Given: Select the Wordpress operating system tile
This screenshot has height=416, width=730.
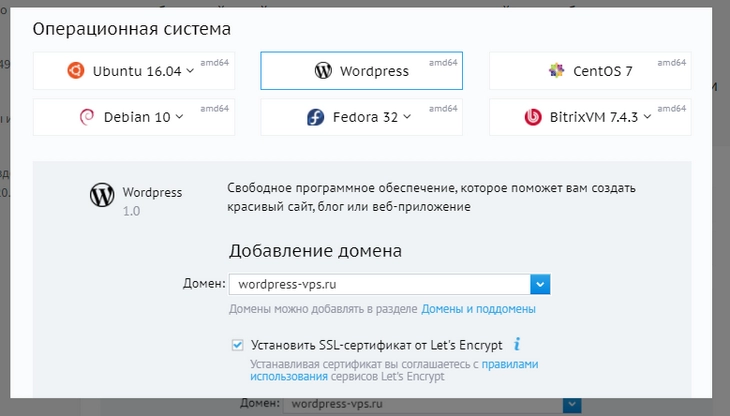Looking at the screenshot, I should click(361, 71).
